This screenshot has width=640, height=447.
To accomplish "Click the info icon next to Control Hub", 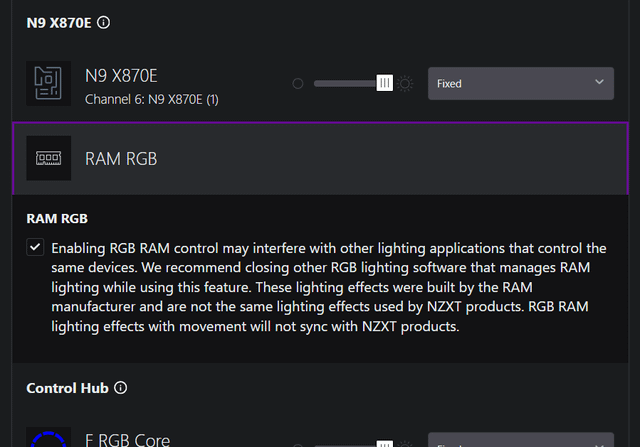I will [121, 387].
